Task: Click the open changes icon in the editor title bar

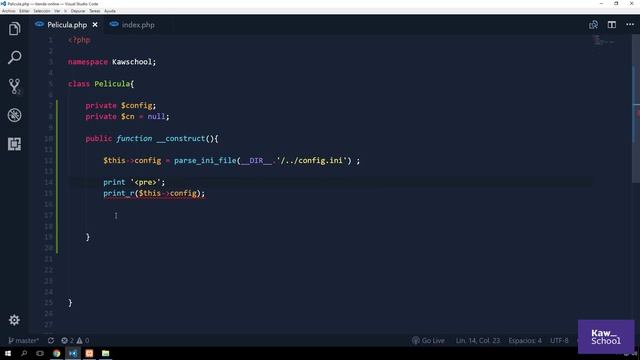Action: pos(593,25)
